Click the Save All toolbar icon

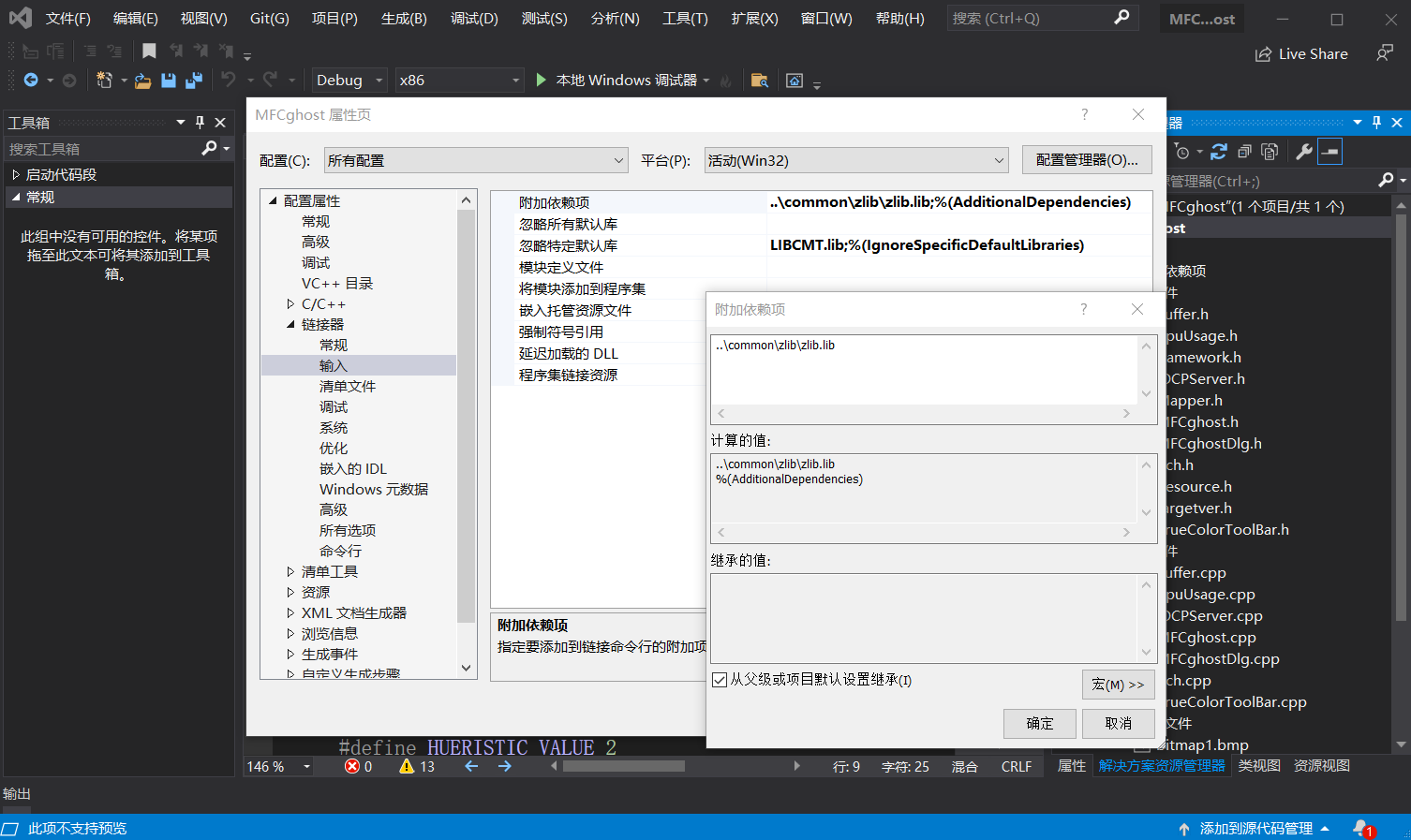pyautogui.click(x=194, y=81)
